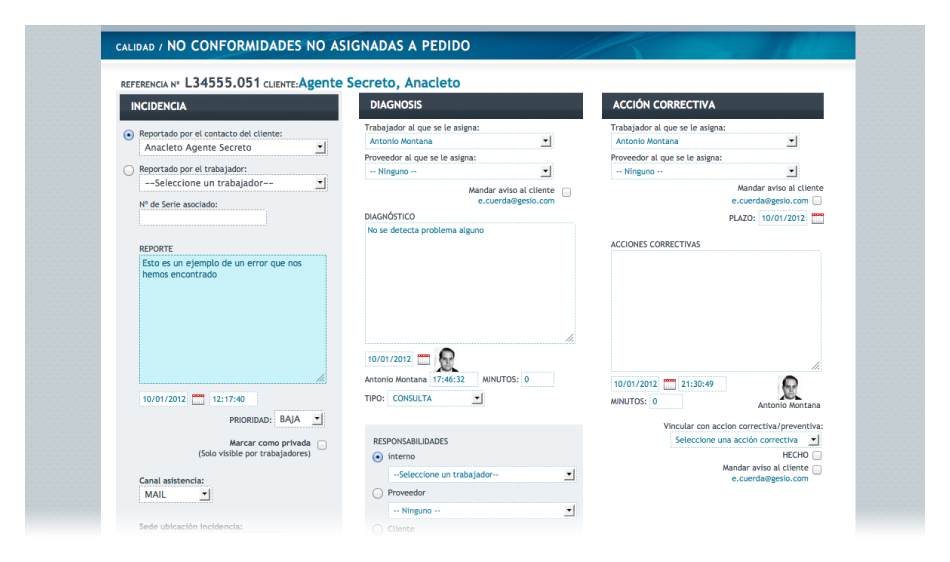Choose the "interno" responsibility radio button
This screenshot has width=950, height=562.
point(377,457)
